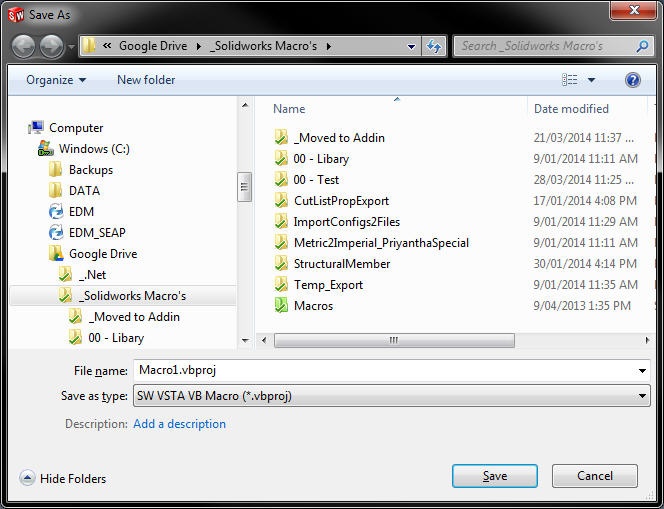Click the file list horizontal scrollbar thumb
Screen dimensions: 664x509
click(394, 340)
